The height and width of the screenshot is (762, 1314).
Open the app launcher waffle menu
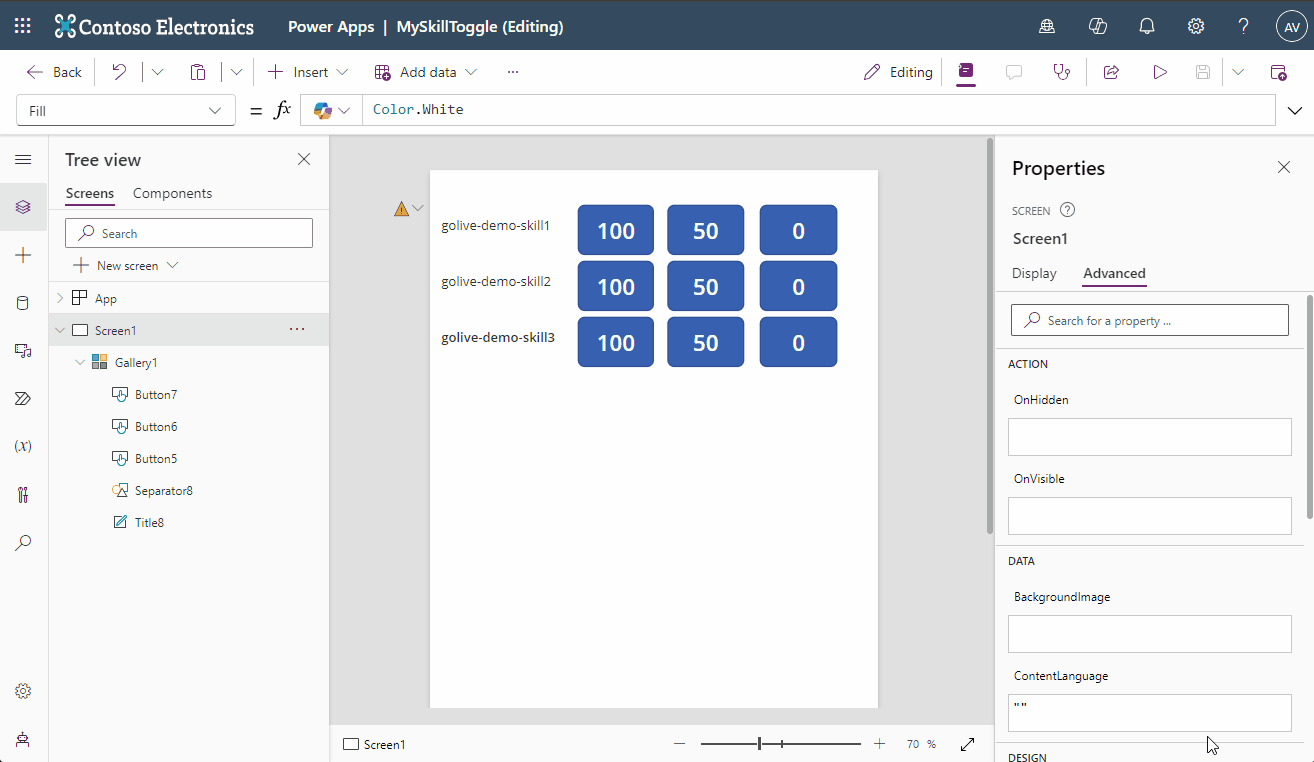(23, 26)
